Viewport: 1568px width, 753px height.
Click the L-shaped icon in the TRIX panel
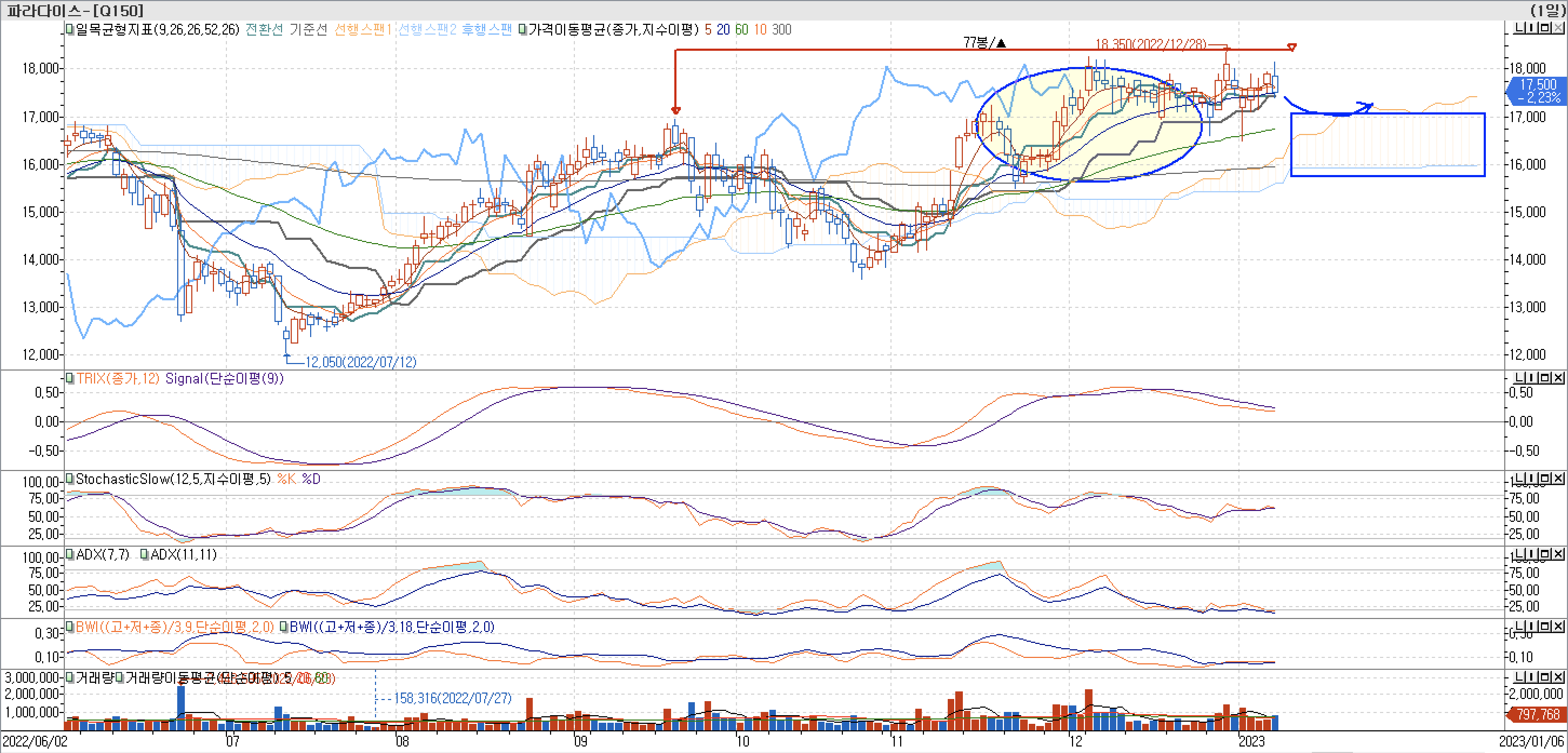tap(1520, 378)
